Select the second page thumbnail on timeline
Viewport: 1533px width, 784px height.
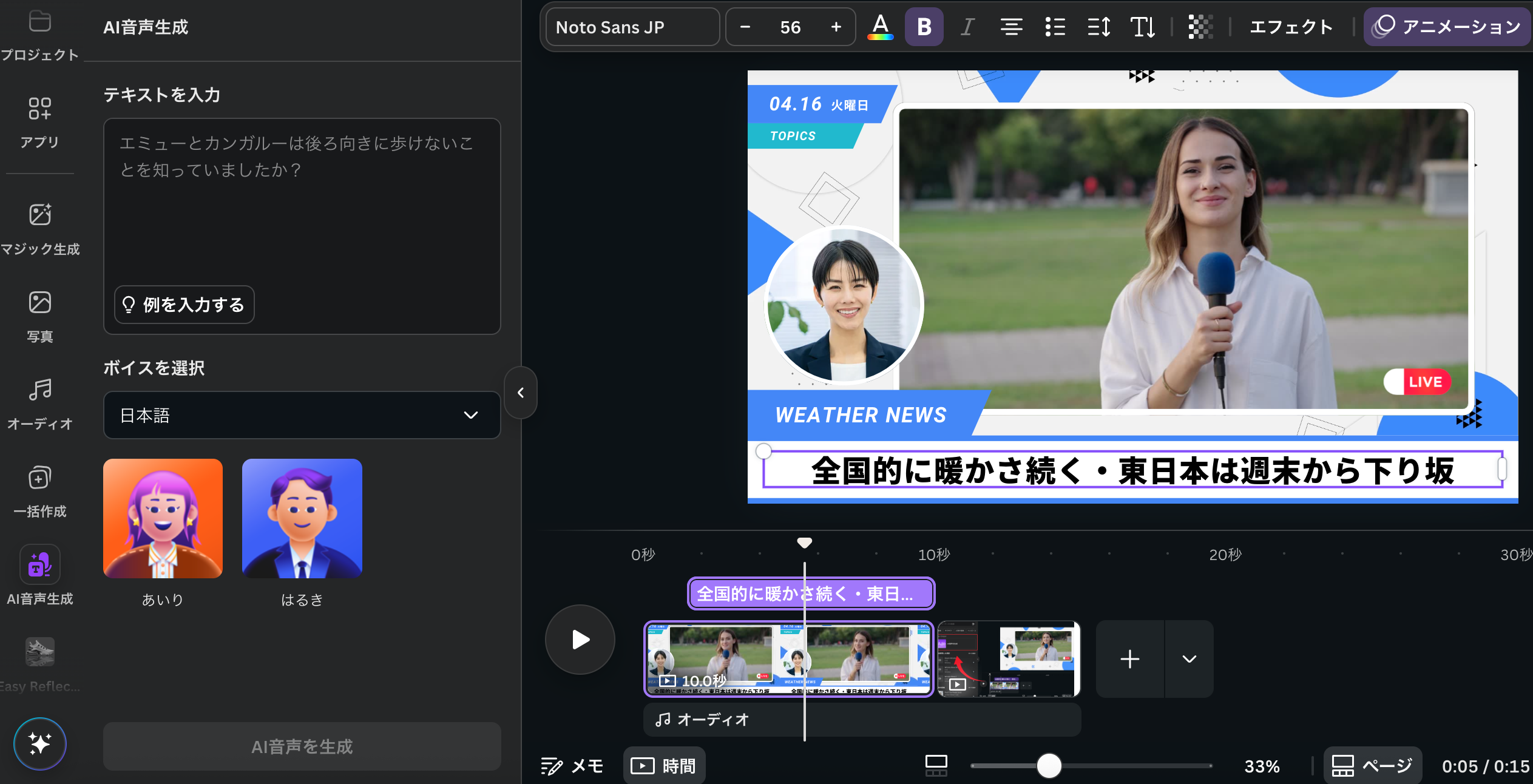[1009, 659]
